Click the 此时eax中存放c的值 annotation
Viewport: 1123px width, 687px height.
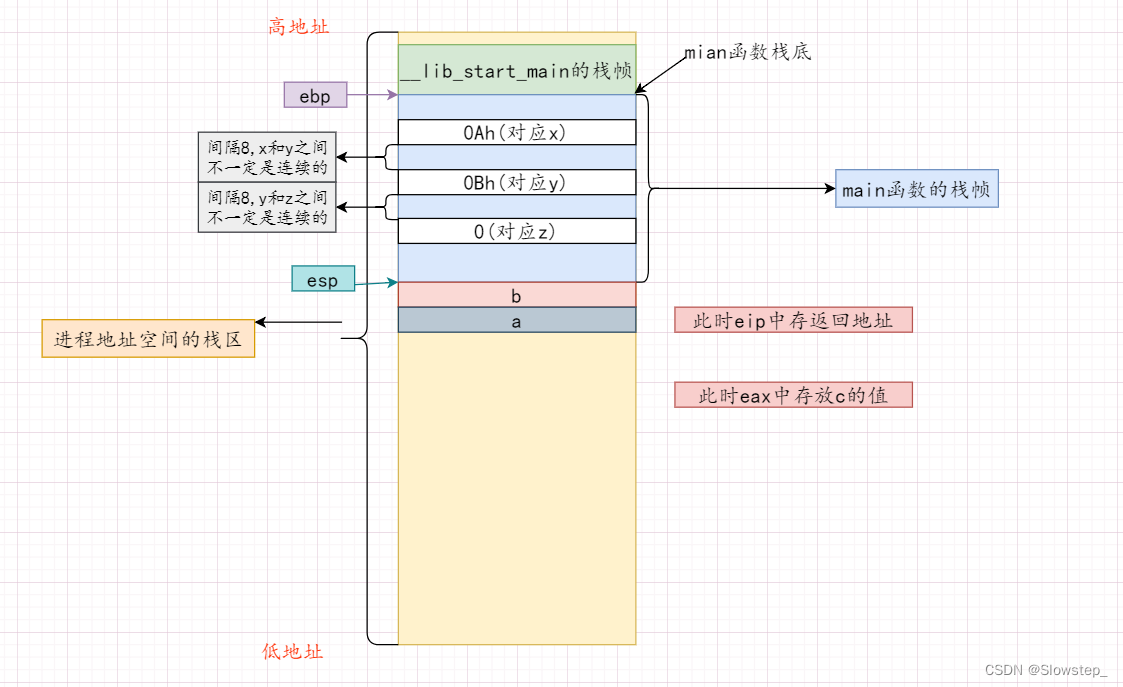coord(793,394)
